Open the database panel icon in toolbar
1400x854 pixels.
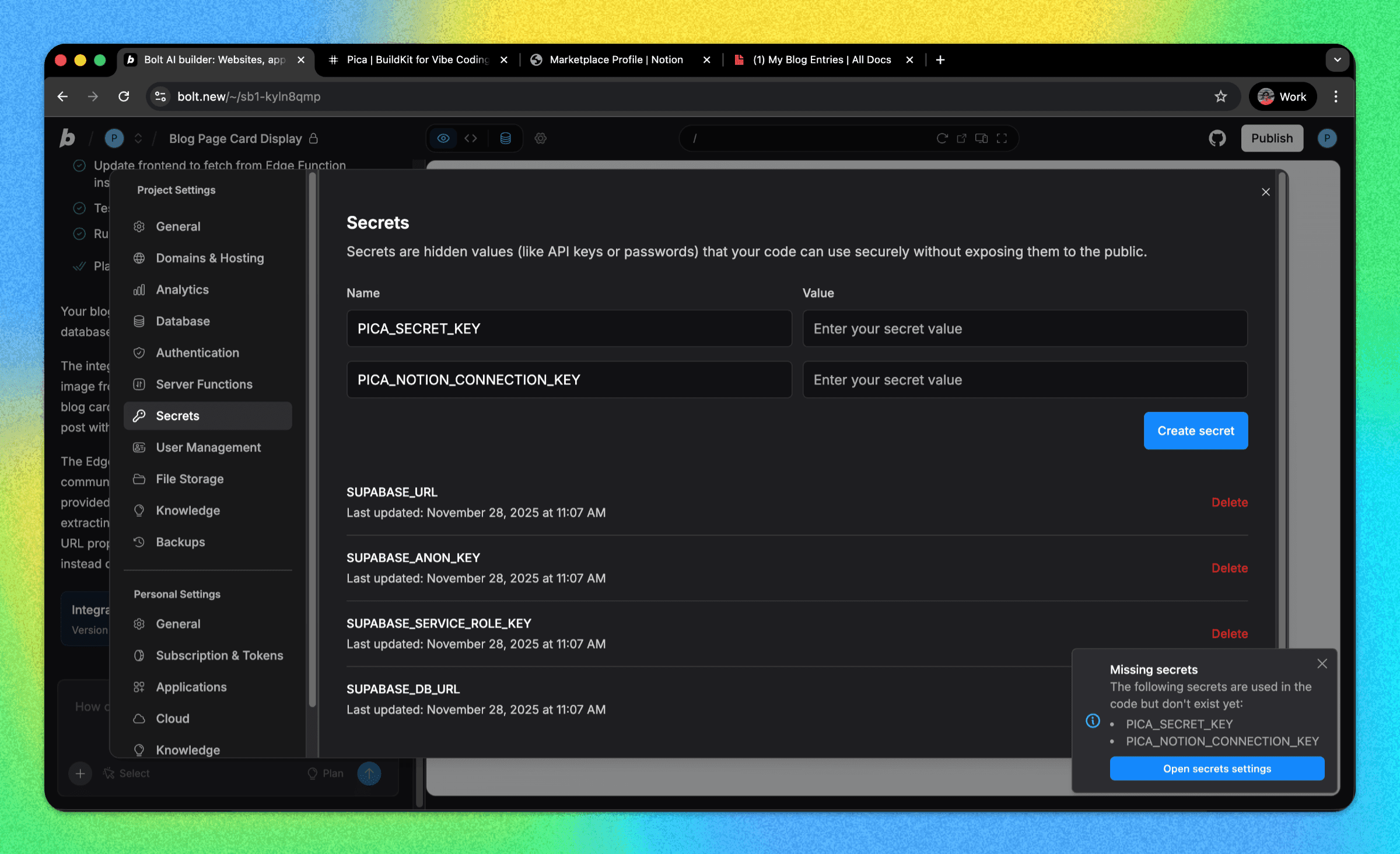(x=505, y=138)
